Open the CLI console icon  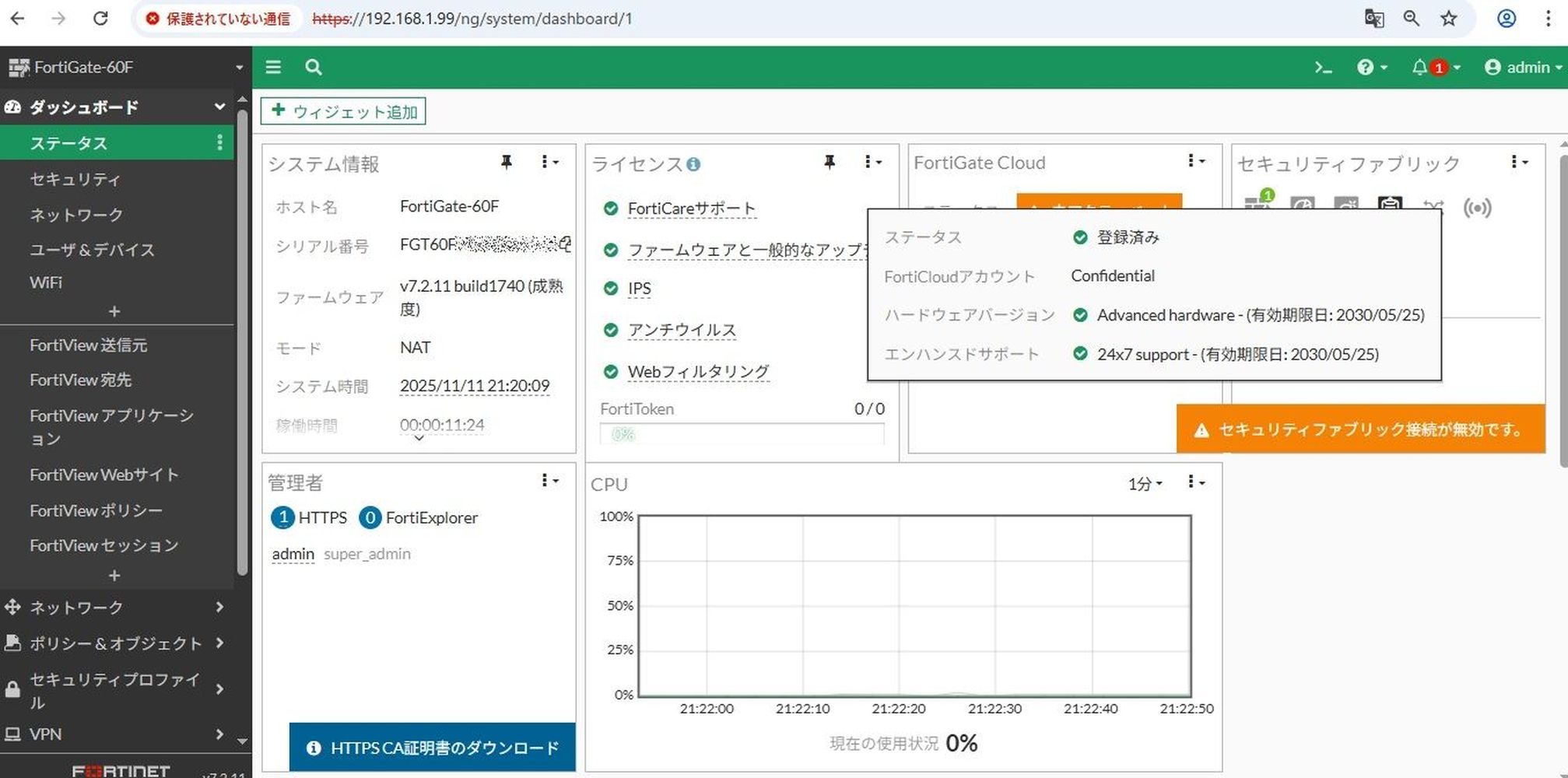pyautogui.click(x=1323, y=68)
